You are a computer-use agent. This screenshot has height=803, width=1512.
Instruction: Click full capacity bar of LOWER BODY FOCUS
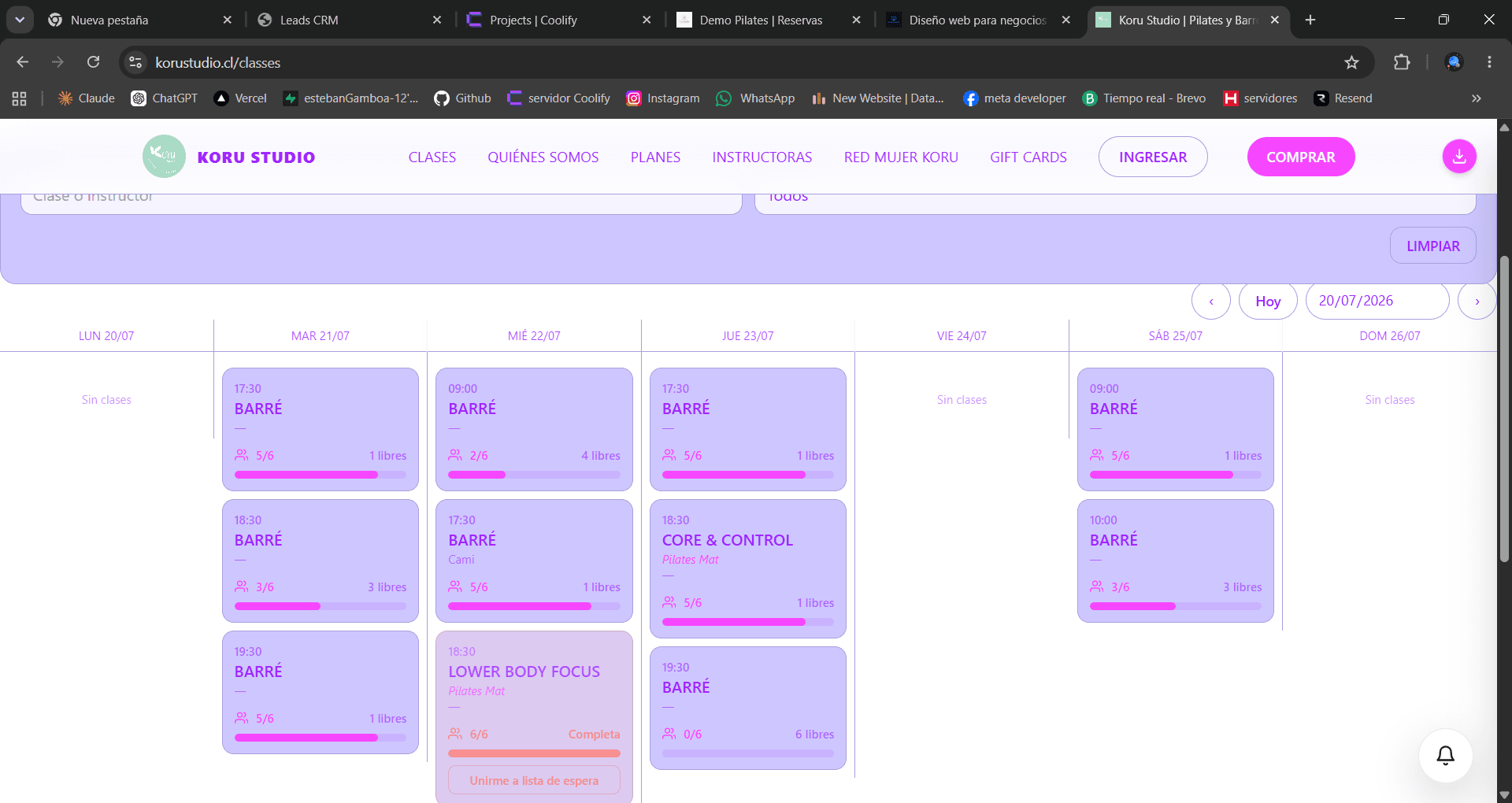[534, 753]
